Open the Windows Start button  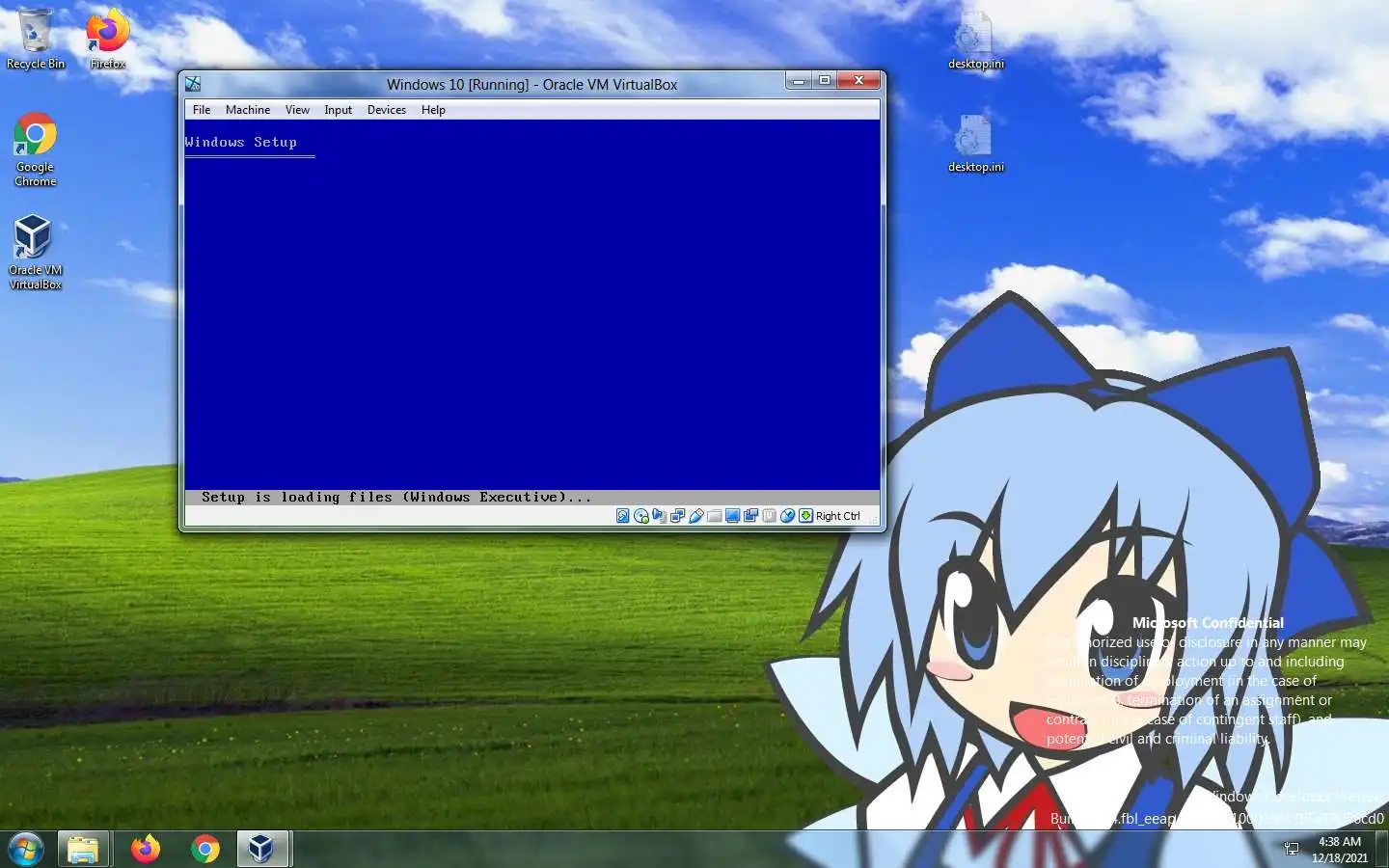click(x=26, y=849)
